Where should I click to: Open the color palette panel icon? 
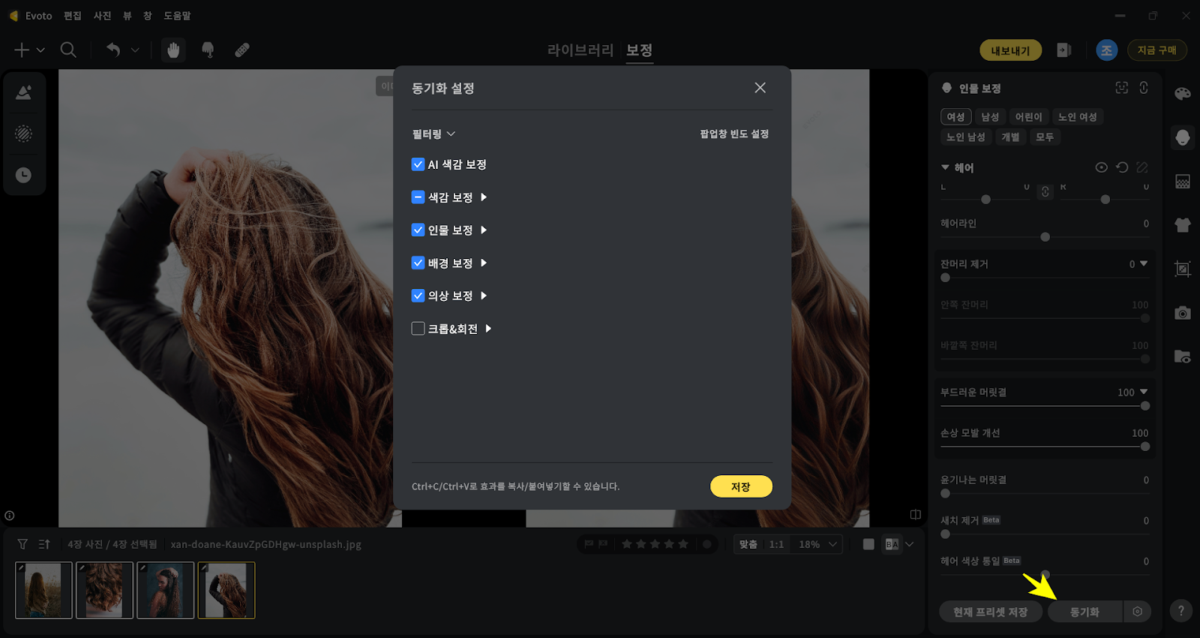(x=1182, y=93)
